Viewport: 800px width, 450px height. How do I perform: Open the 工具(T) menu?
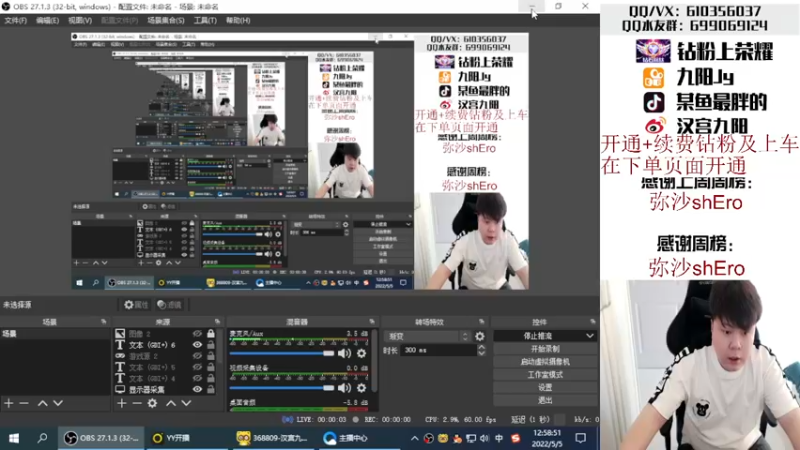(205, 20)
